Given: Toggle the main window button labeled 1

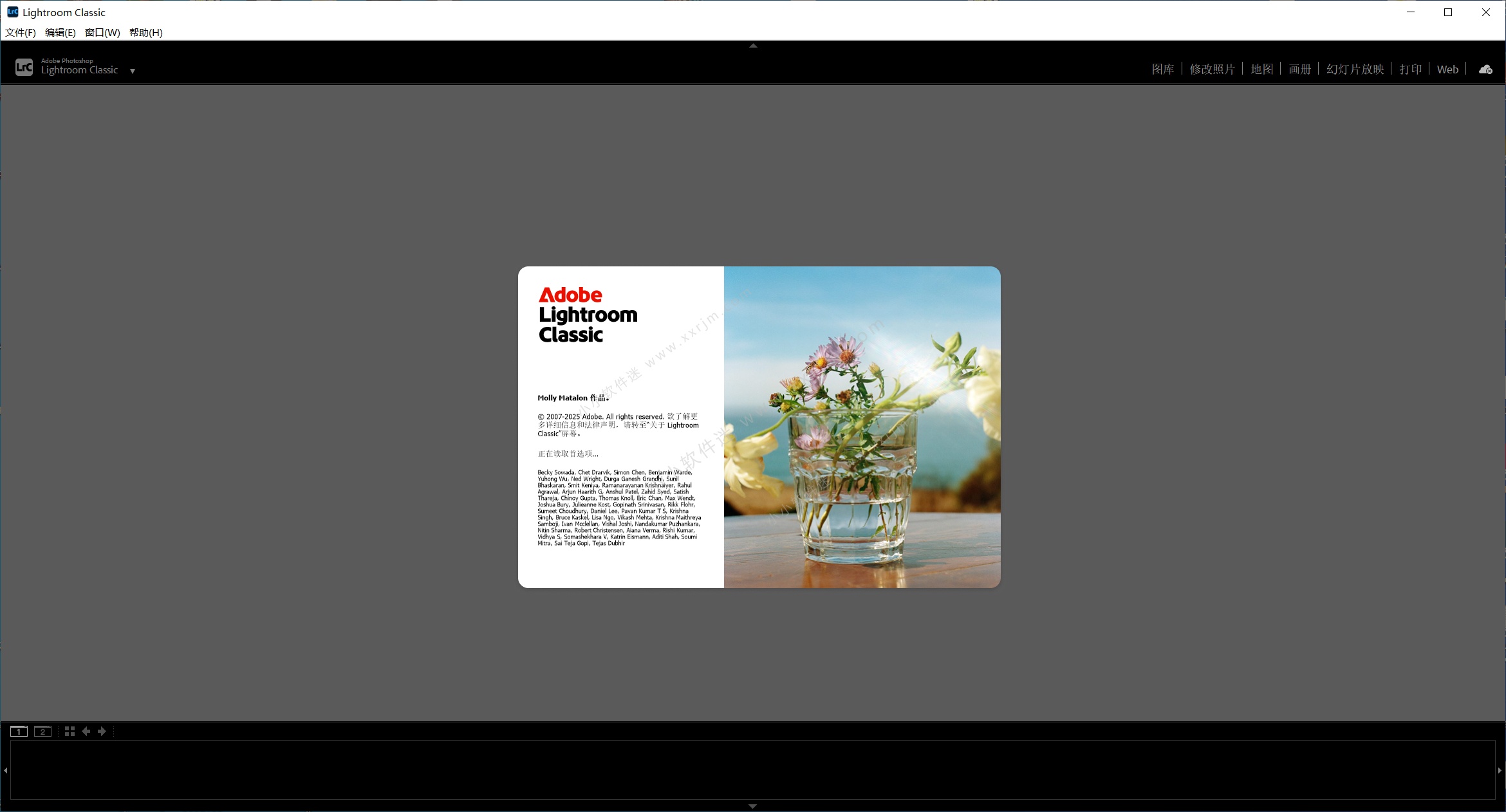Looking at the screenshot, I should click(x=20, y=731).
